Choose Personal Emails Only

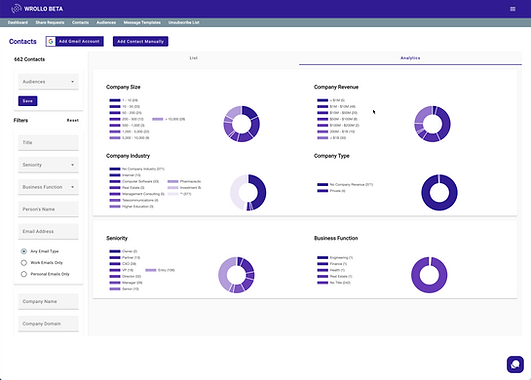(24, 274)
